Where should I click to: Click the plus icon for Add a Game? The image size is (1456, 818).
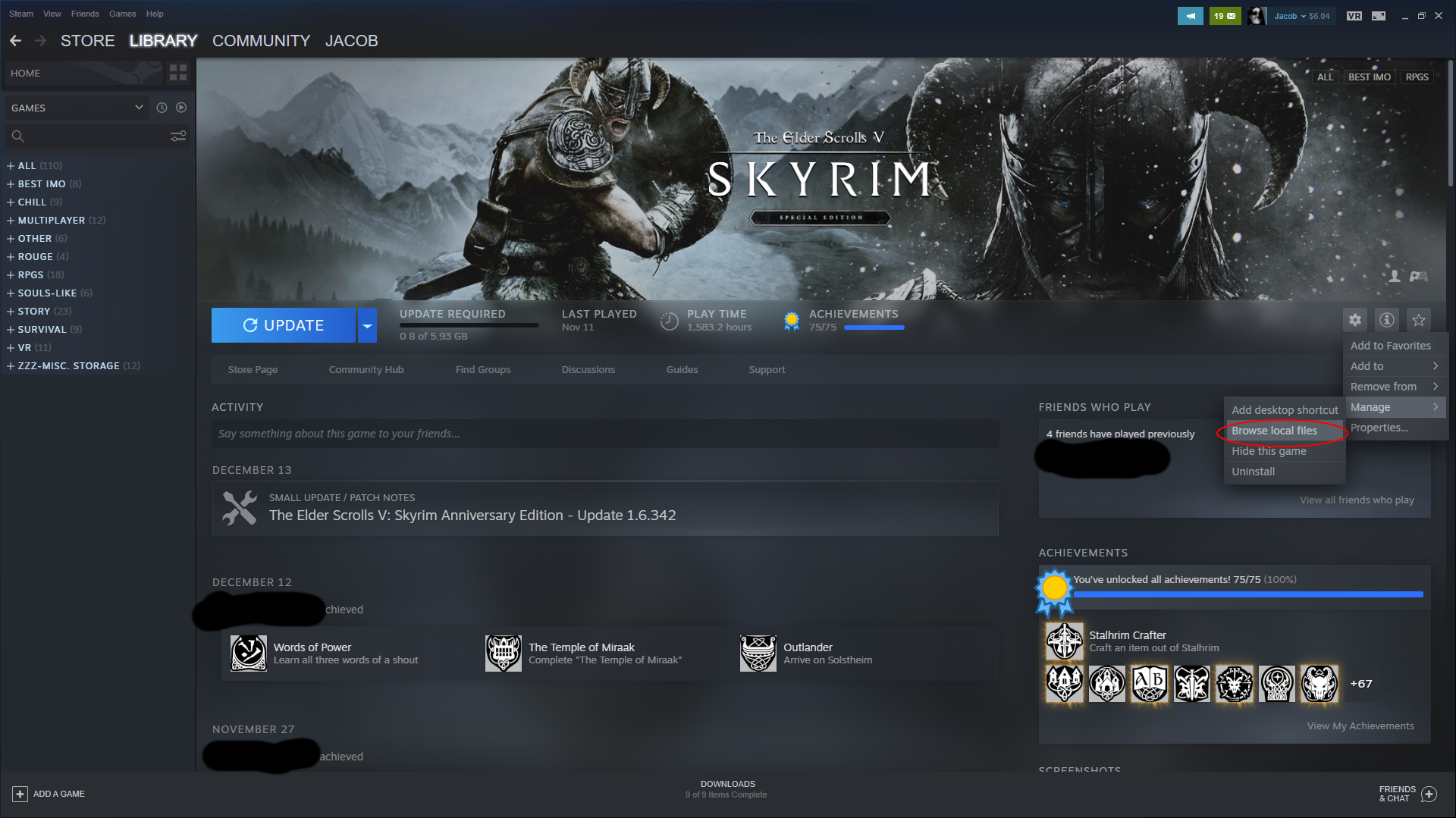20,794
